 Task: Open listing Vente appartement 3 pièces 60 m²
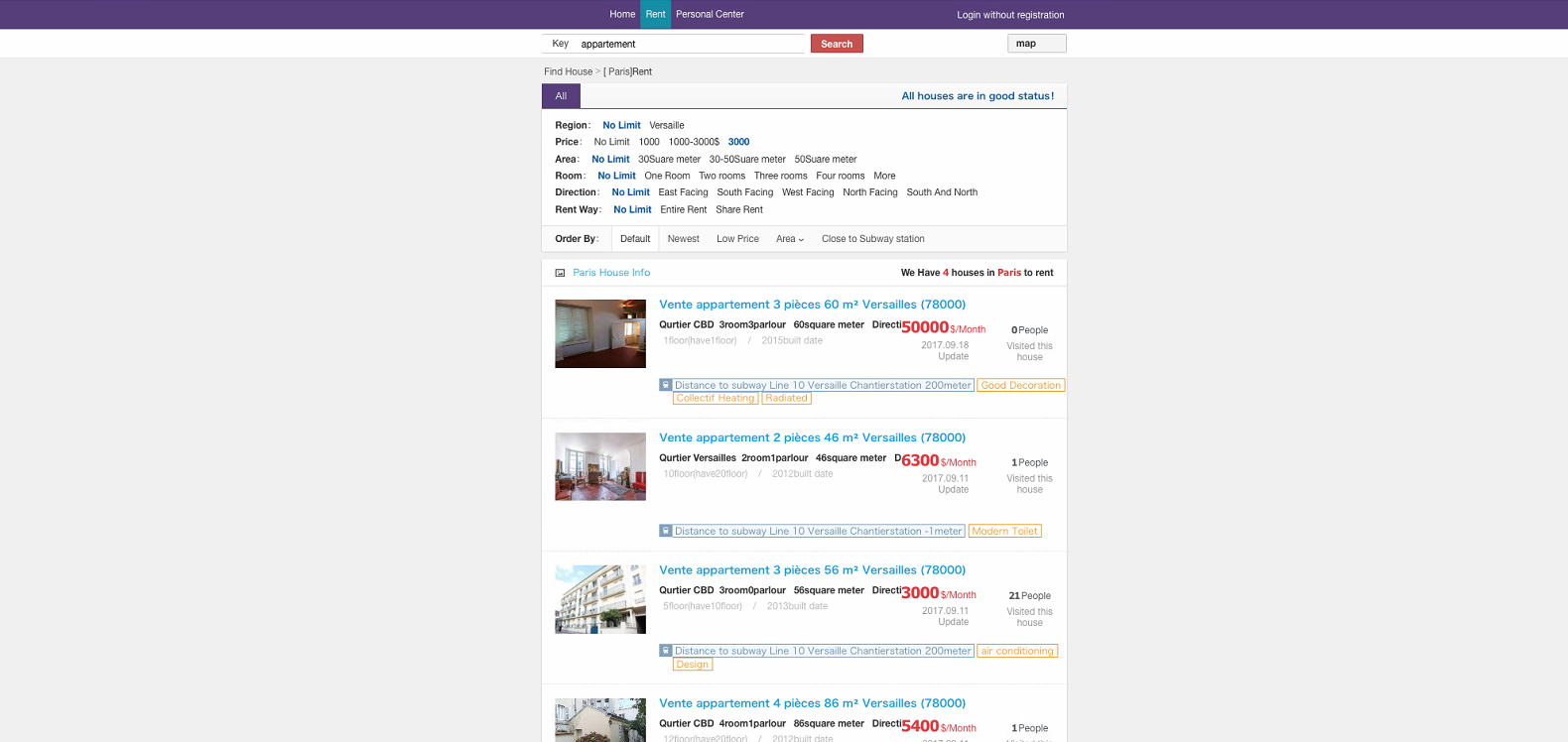click(812, 305)
